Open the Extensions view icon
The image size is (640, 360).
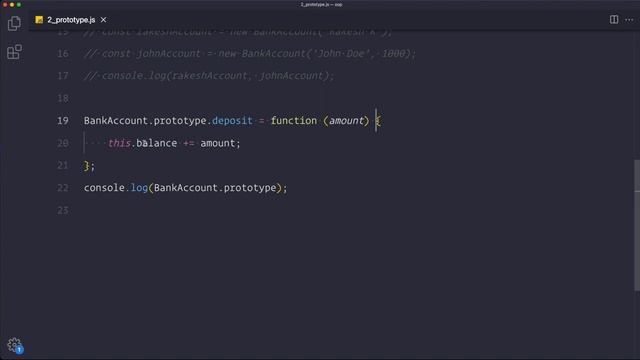tap(14, 52)
